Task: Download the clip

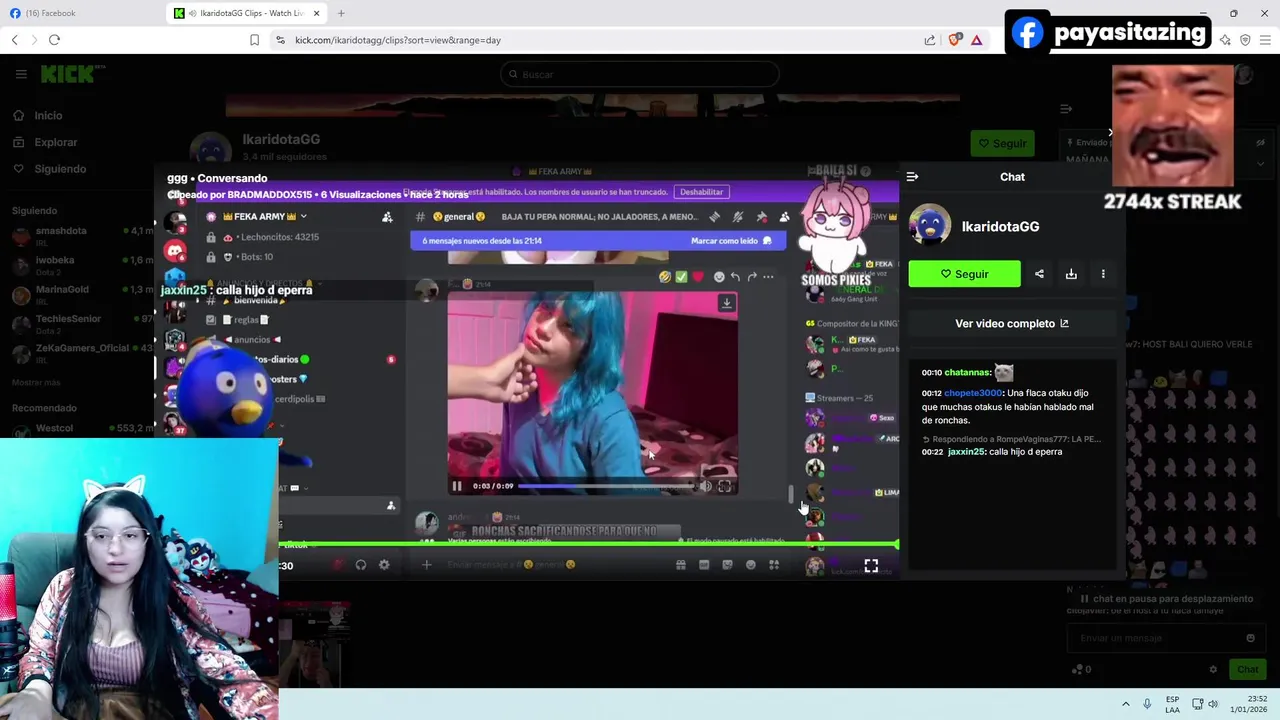Action: (x=1071, y=274)
